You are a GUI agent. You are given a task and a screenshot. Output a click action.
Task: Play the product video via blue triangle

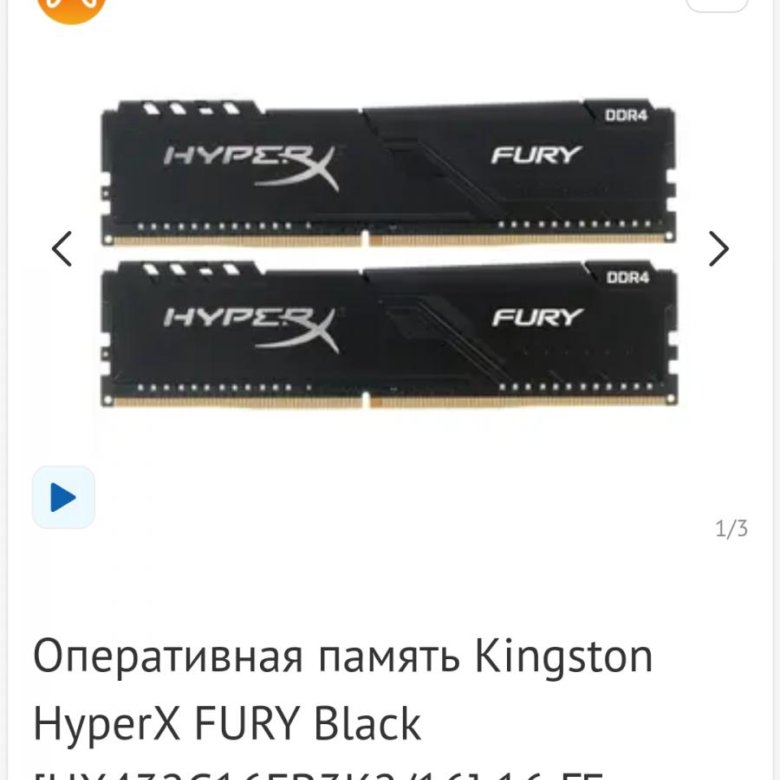pos(63,497)
